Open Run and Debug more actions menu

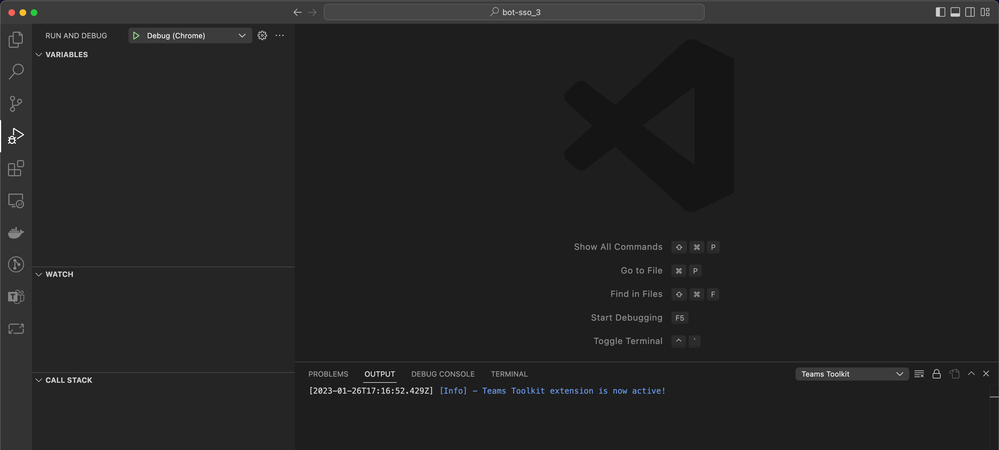tap(280, 36)
